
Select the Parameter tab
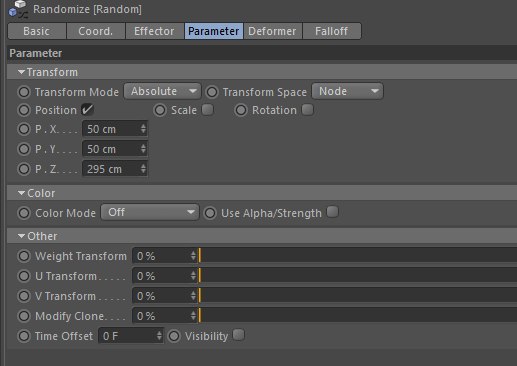point(214,31)
